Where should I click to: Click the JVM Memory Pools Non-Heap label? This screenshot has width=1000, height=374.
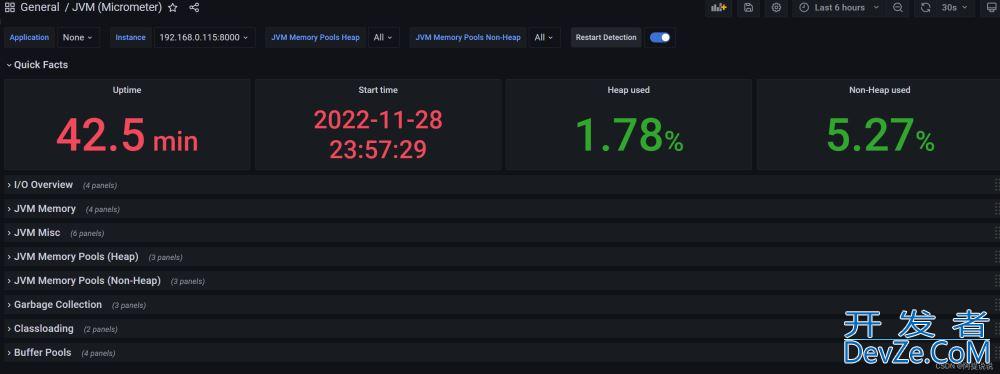coord(468,37)
